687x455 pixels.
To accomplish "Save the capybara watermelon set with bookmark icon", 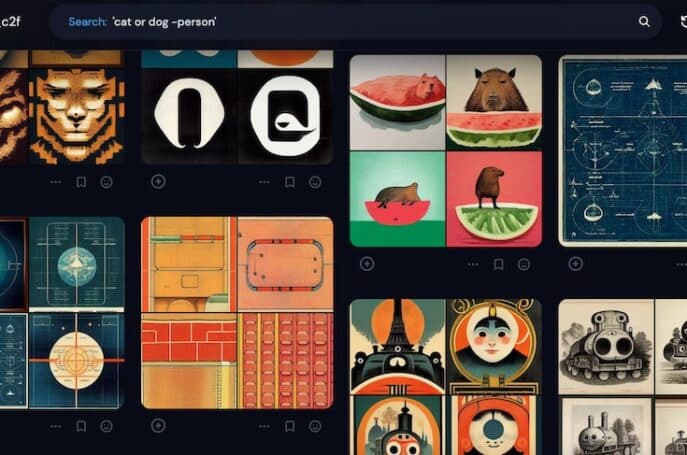I will pyautogui.click(x=498, y=264).
